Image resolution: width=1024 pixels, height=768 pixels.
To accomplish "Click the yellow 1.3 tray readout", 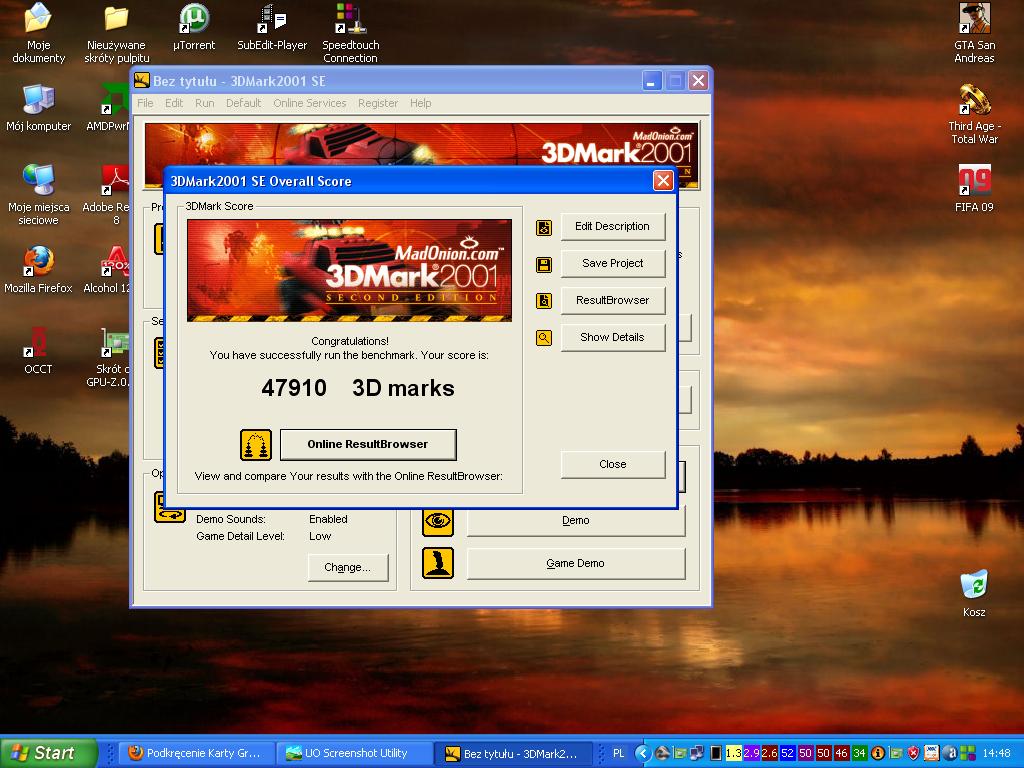I will click(734, 753).
